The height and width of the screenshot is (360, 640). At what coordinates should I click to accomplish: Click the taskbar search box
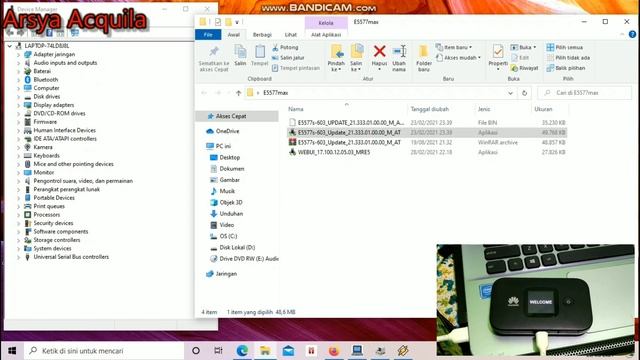tap(104, 351)
